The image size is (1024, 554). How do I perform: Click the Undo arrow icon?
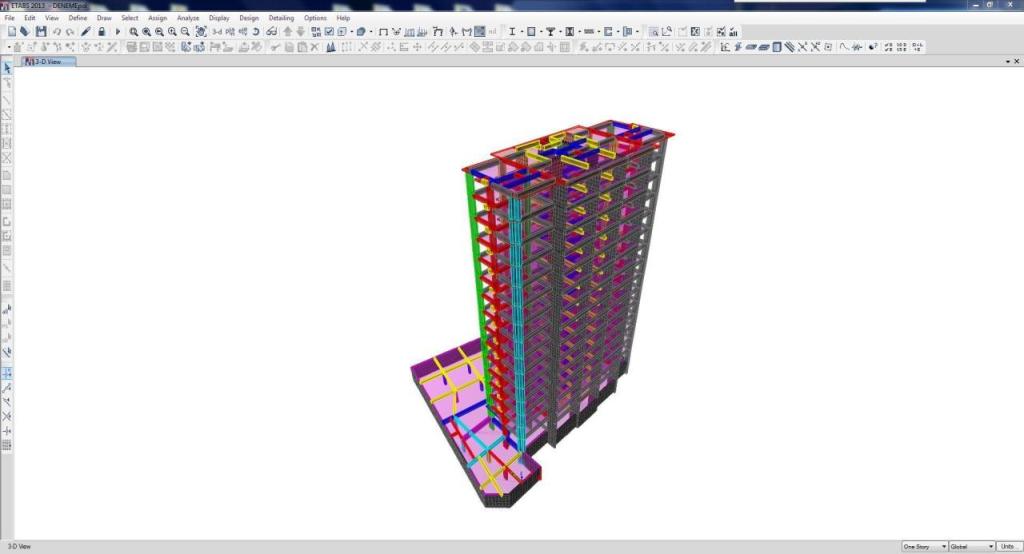pos(57,32)
